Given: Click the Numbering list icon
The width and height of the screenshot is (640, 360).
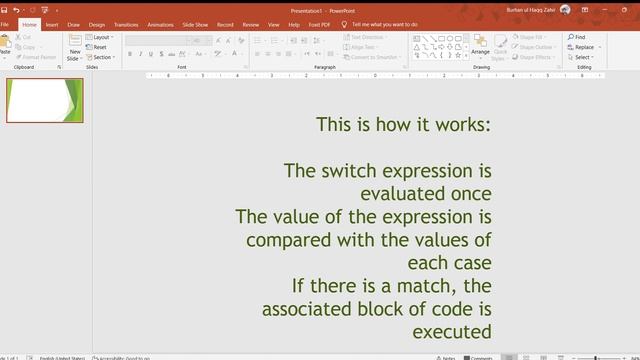Looking at the screenshot, I should pos(274,40).
